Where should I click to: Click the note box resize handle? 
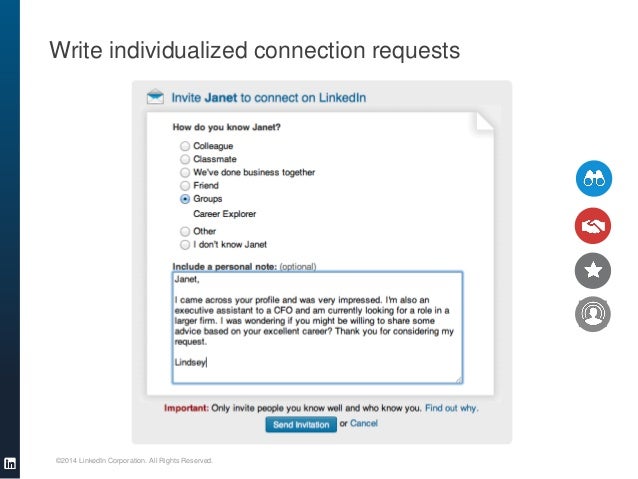[459, 379]
